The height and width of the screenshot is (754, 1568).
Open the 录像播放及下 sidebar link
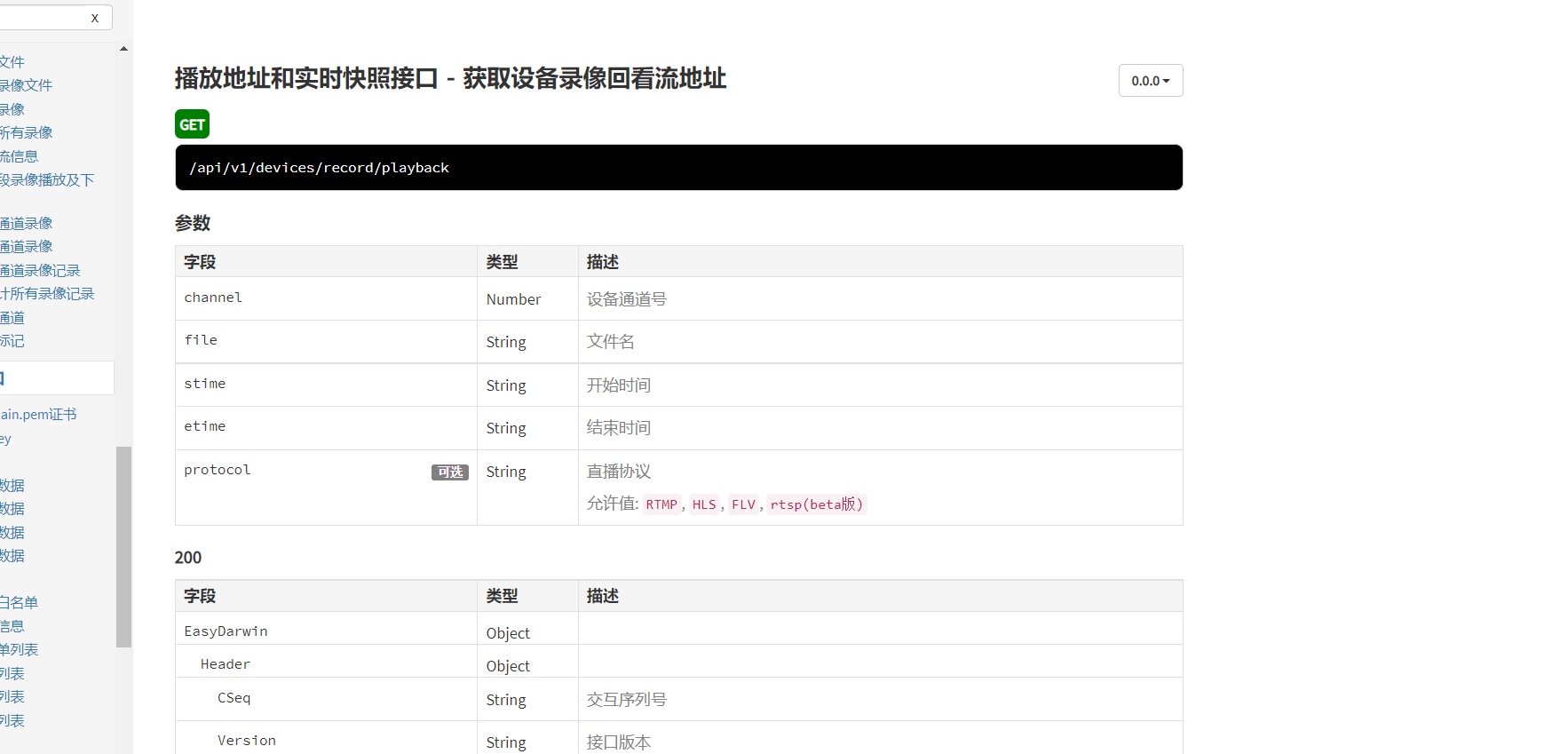(47, 179)
